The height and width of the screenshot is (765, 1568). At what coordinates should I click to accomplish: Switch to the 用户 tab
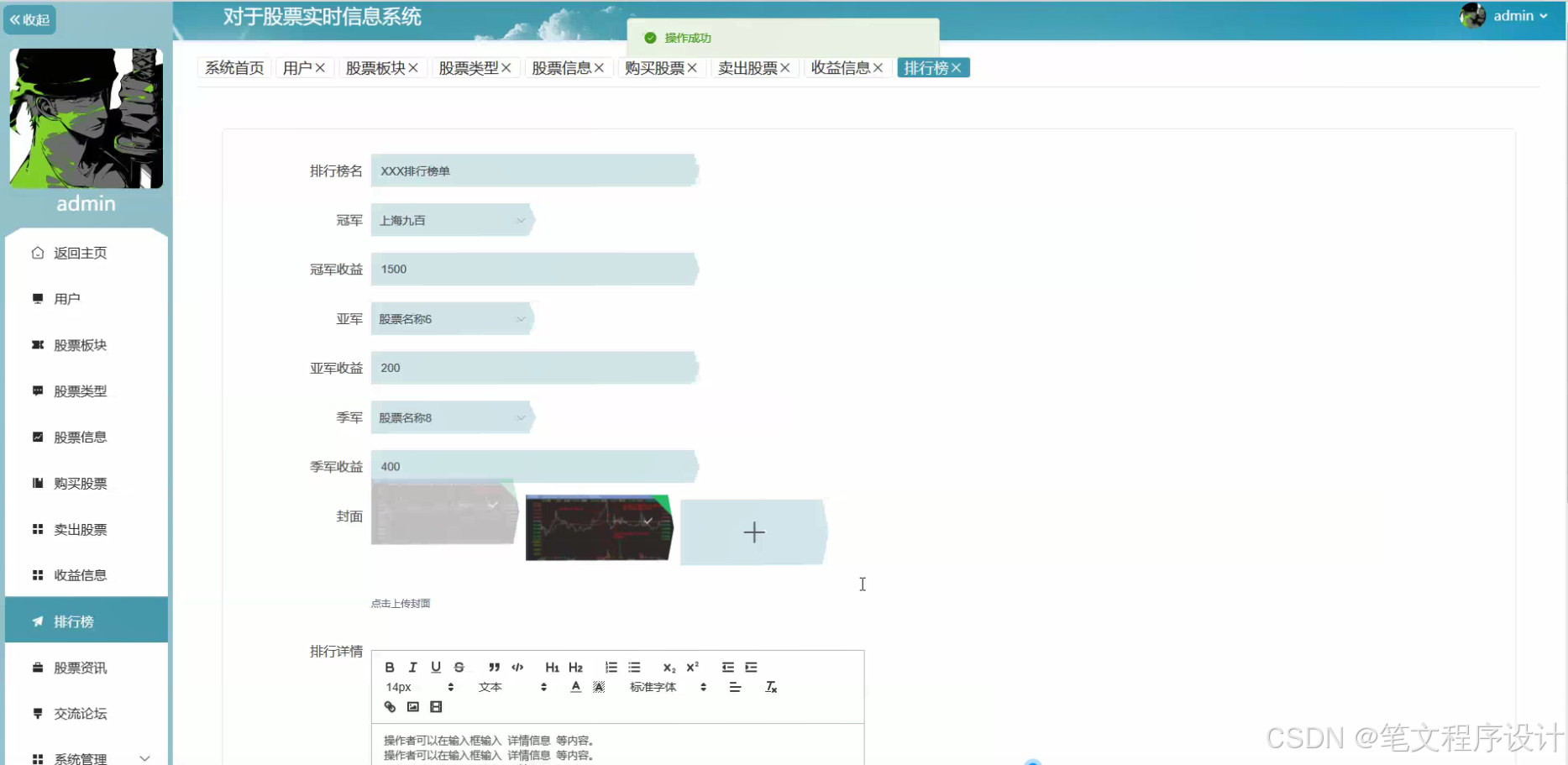pos(297,68)
